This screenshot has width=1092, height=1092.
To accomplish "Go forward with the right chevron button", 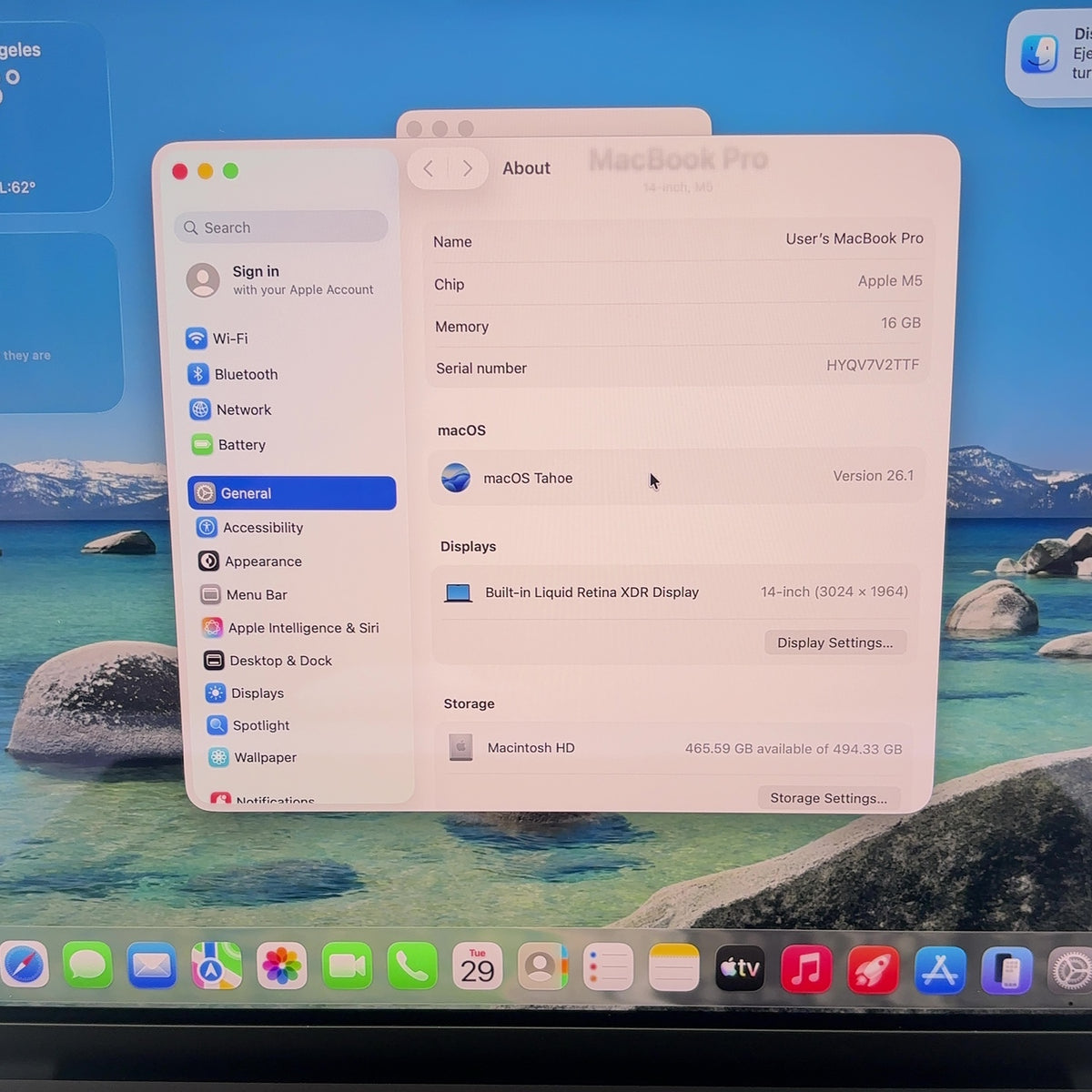I will 467,168.
